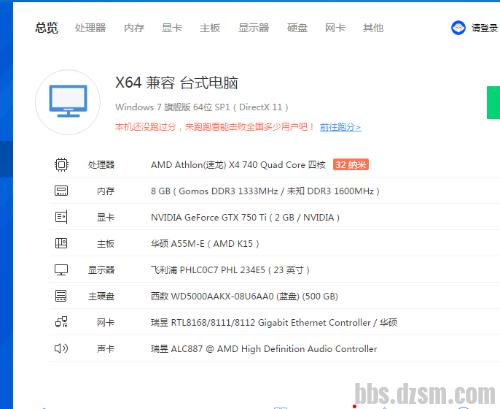Click the 主硬盘 row label
The image size is (500, 409).
click(x=101, y=296)
